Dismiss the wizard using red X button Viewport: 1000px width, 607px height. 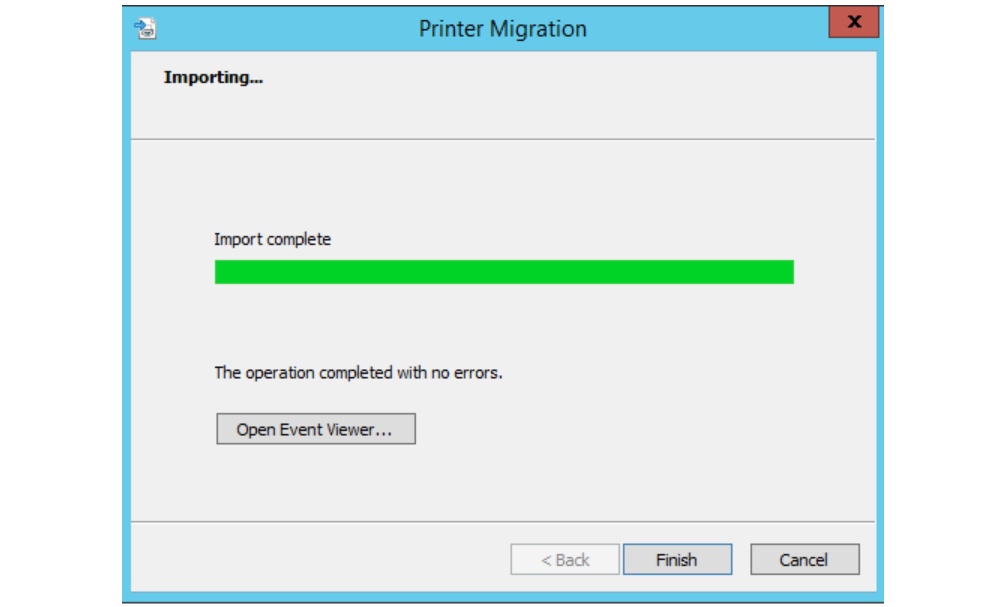pos(854,22)
